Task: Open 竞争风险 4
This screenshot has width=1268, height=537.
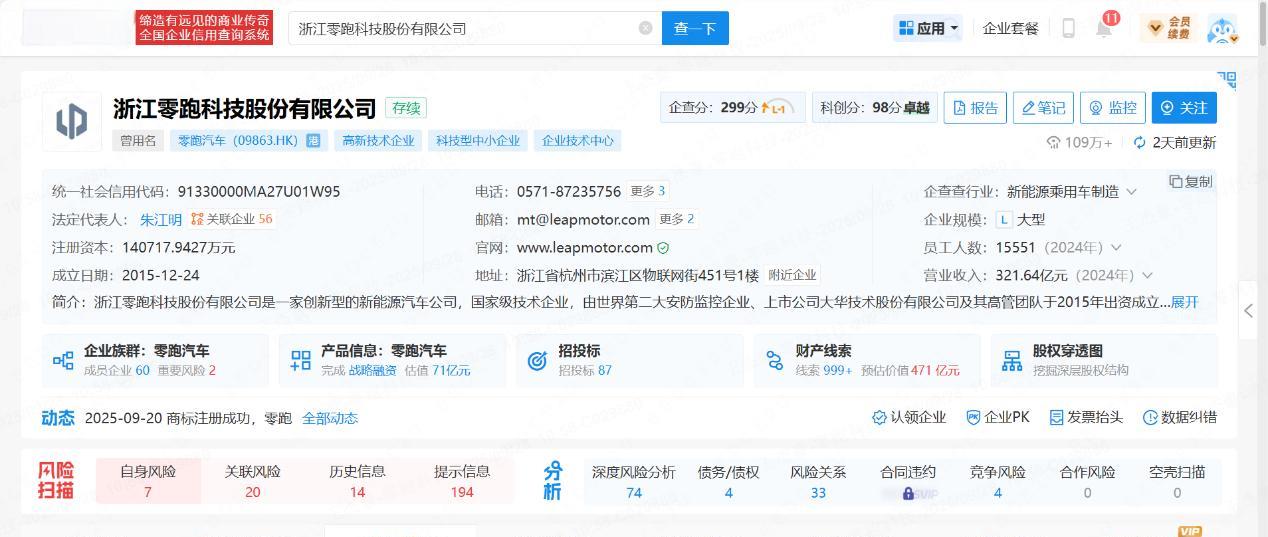Action: click(997, 481)
